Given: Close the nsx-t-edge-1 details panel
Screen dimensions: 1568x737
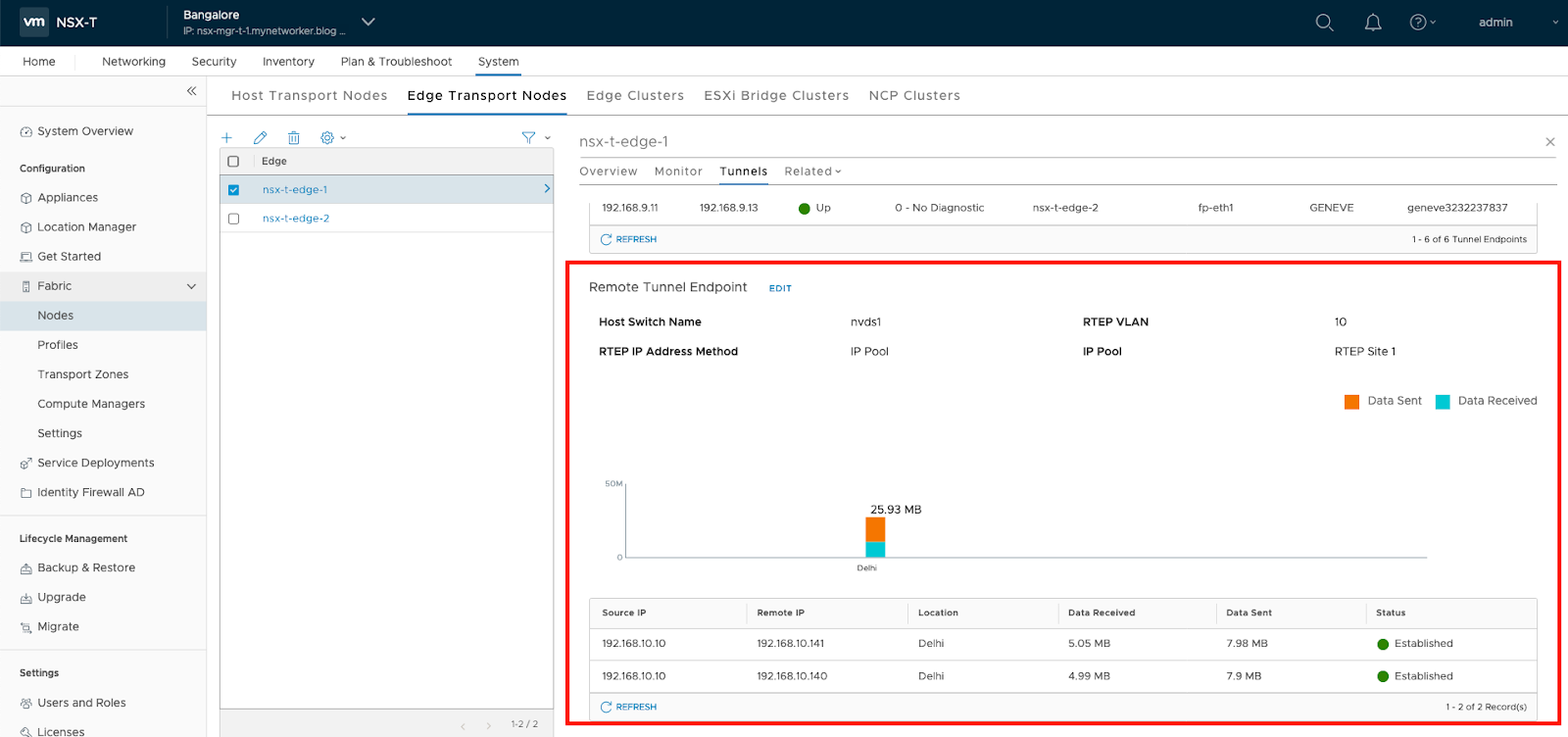Looking at the screenshot, I should click(x=1549, y=142).
